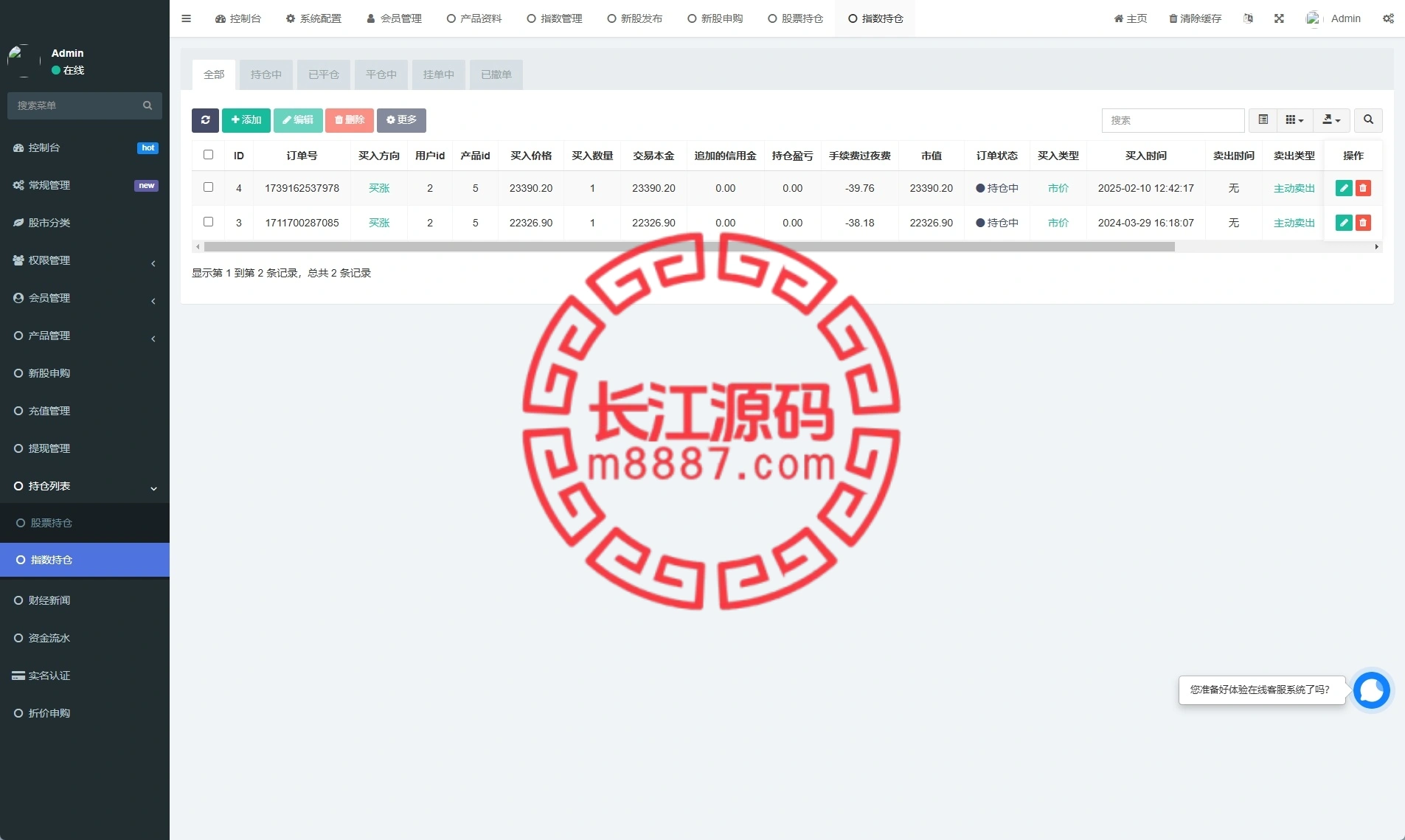Open 提现管理 in the sidebar
Image resolution: width=1405 pixels, height=840 pixels.
85,448
